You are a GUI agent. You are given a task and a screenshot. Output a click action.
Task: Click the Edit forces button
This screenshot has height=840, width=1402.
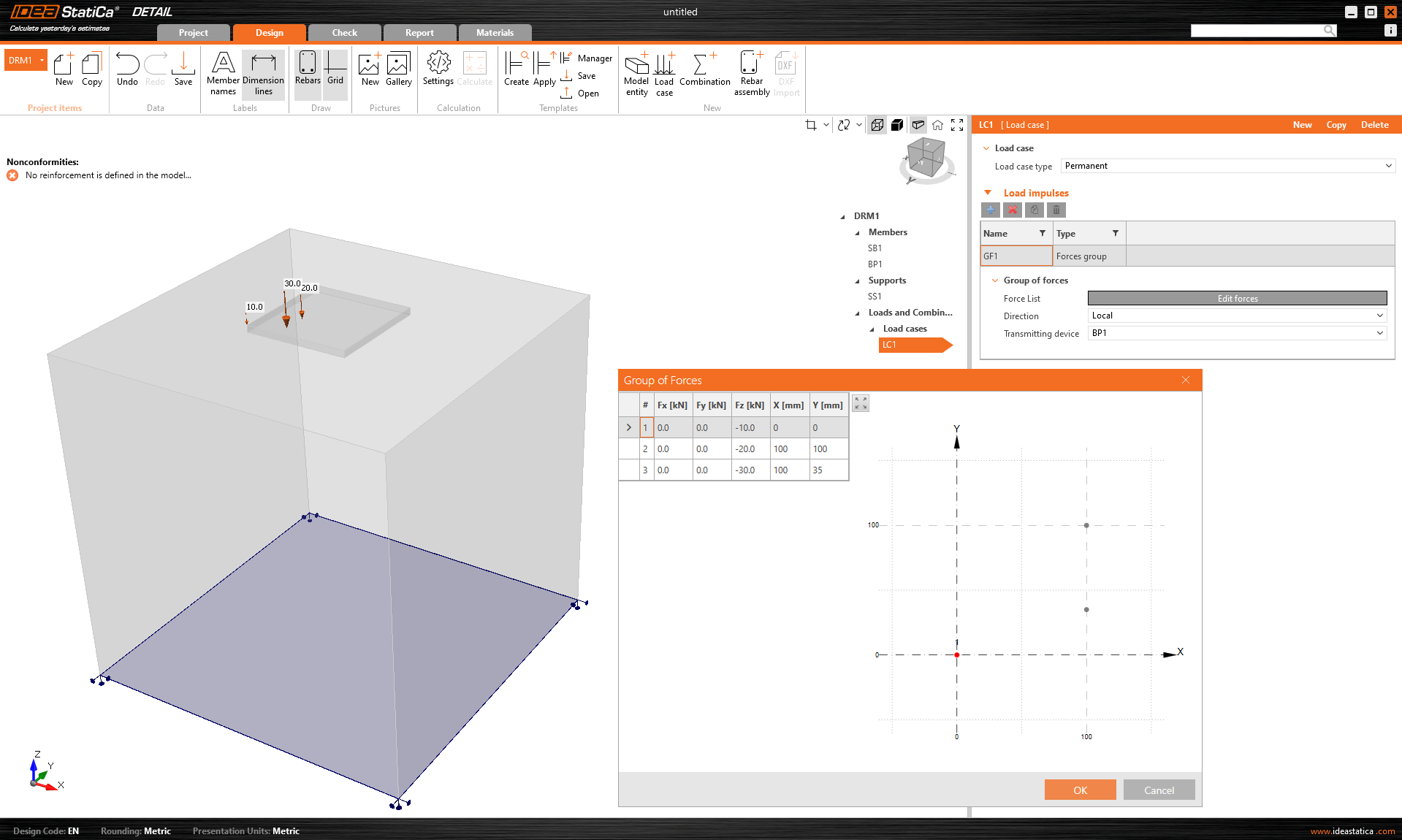[1236, 298]
